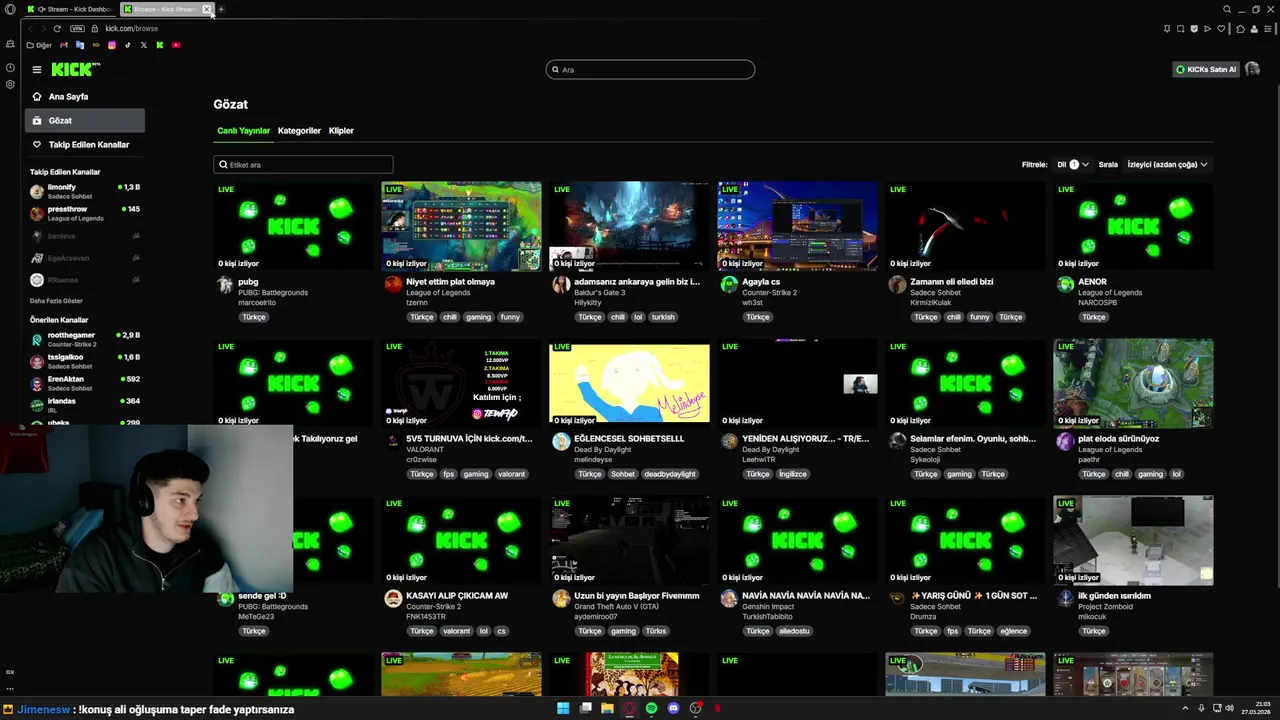Open Agayla cs stream thumbnail
This screenshot has height=720, width=1280.
797,226
